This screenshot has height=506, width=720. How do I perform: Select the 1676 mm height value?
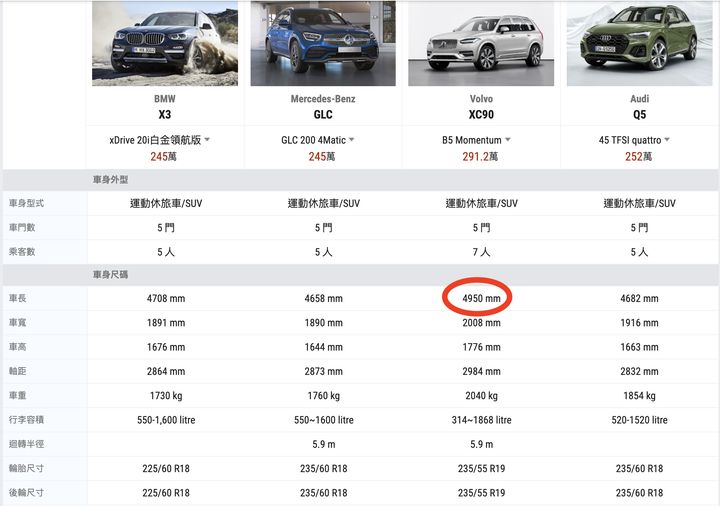pos(166,347)
